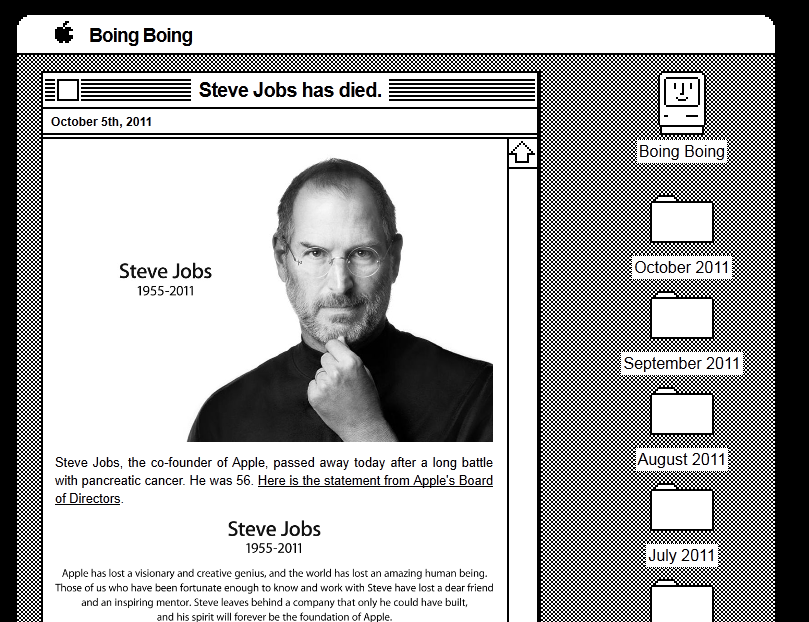Click the vertical scrollbar track
This screenshot has height=622, width=809.
coord(522,395)
